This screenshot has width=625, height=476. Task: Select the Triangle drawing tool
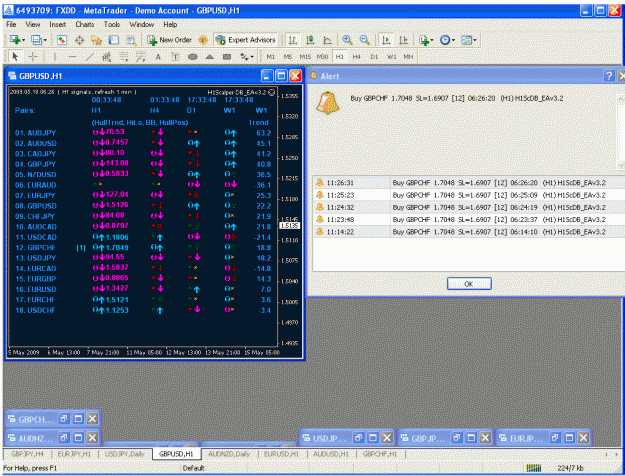click(x=210, y=57)
